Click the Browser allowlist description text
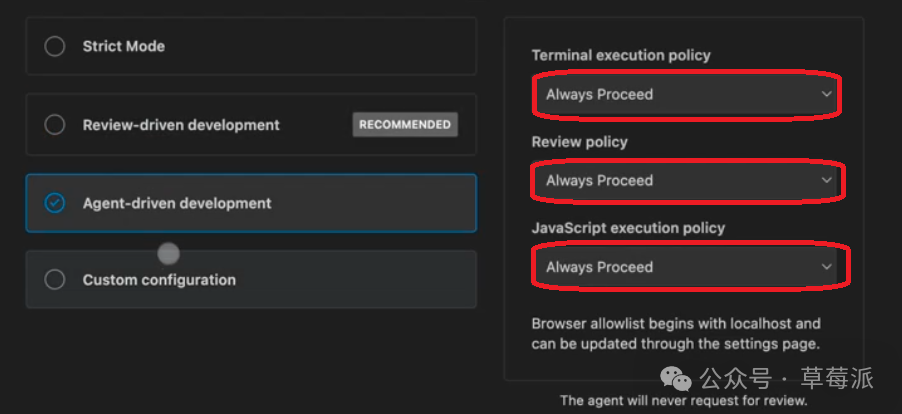The height and width of the screenshot is (414, 902). pos(676,334)
